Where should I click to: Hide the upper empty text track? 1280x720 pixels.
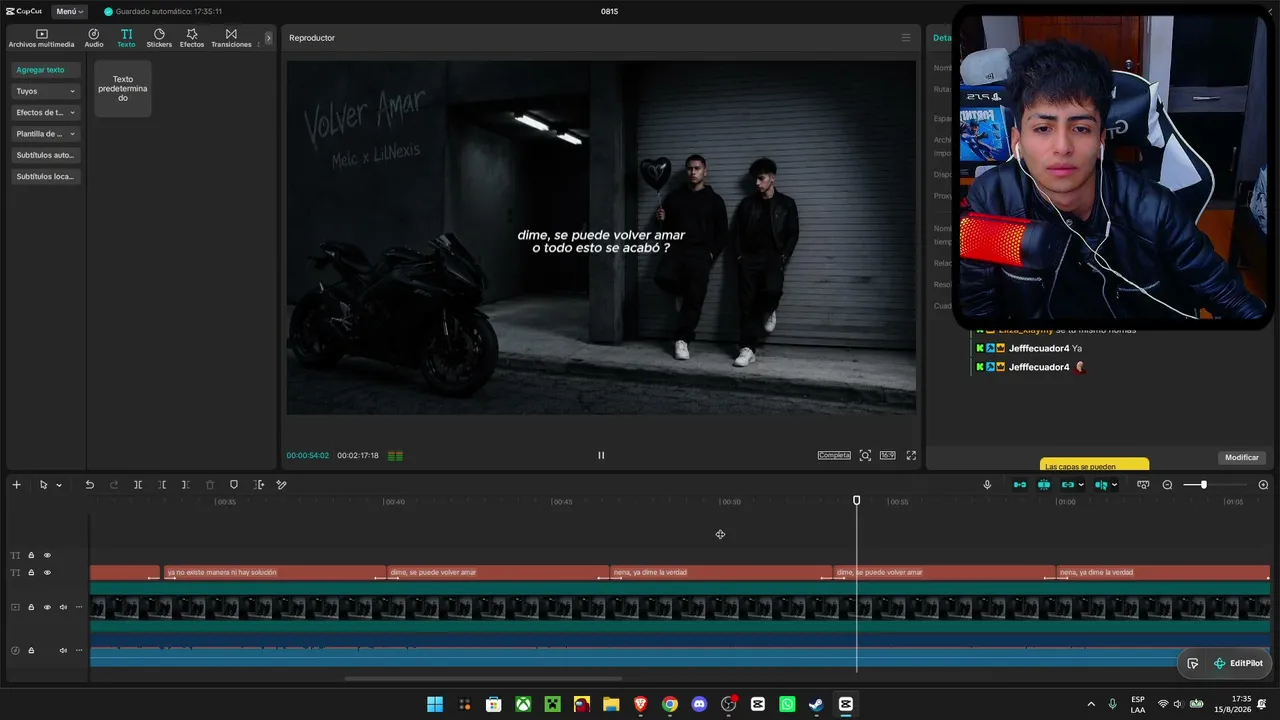pos(47,555)
